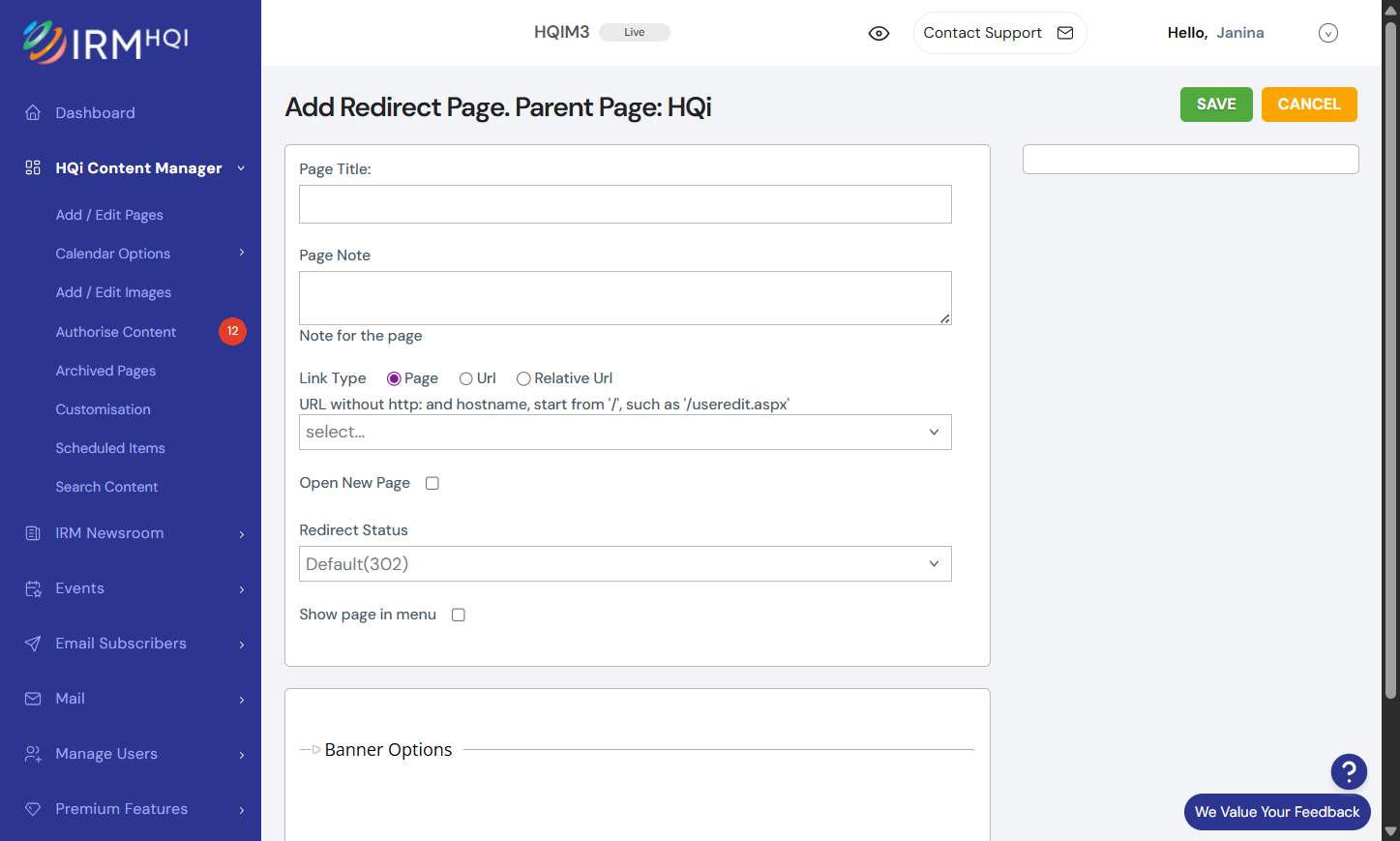Select the Url link type radio

(x=466, y=378)
